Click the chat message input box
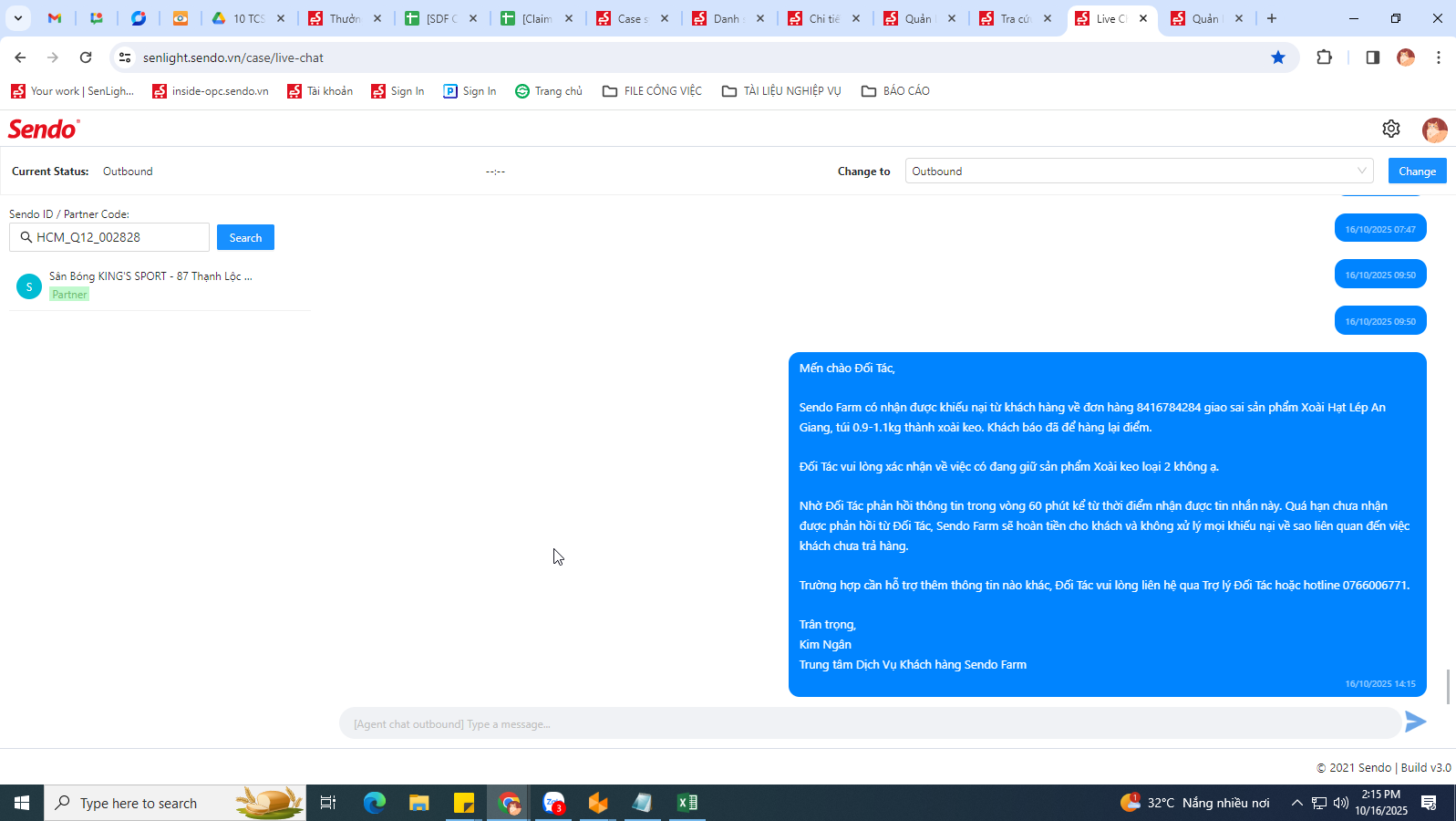Screen dimensions: 1456x821 [x=870, y=723]
